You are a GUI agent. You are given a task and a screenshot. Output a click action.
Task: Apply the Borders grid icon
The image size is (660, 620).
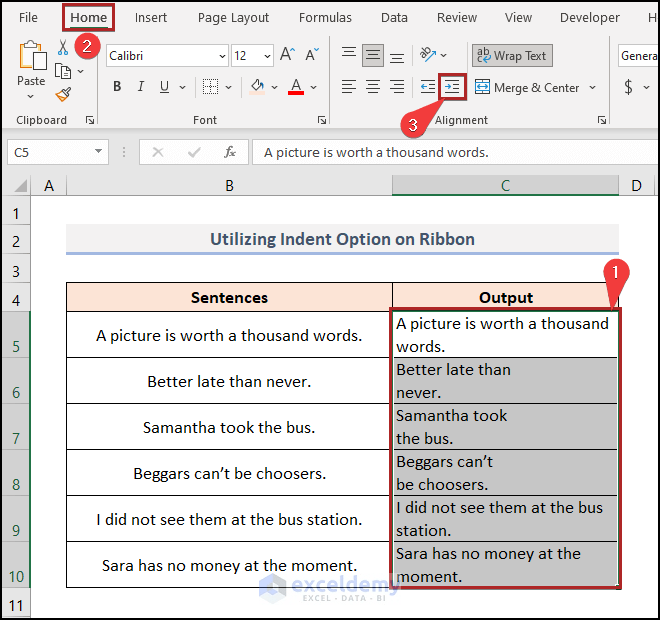pyautogui.click(x=210, y=87)
